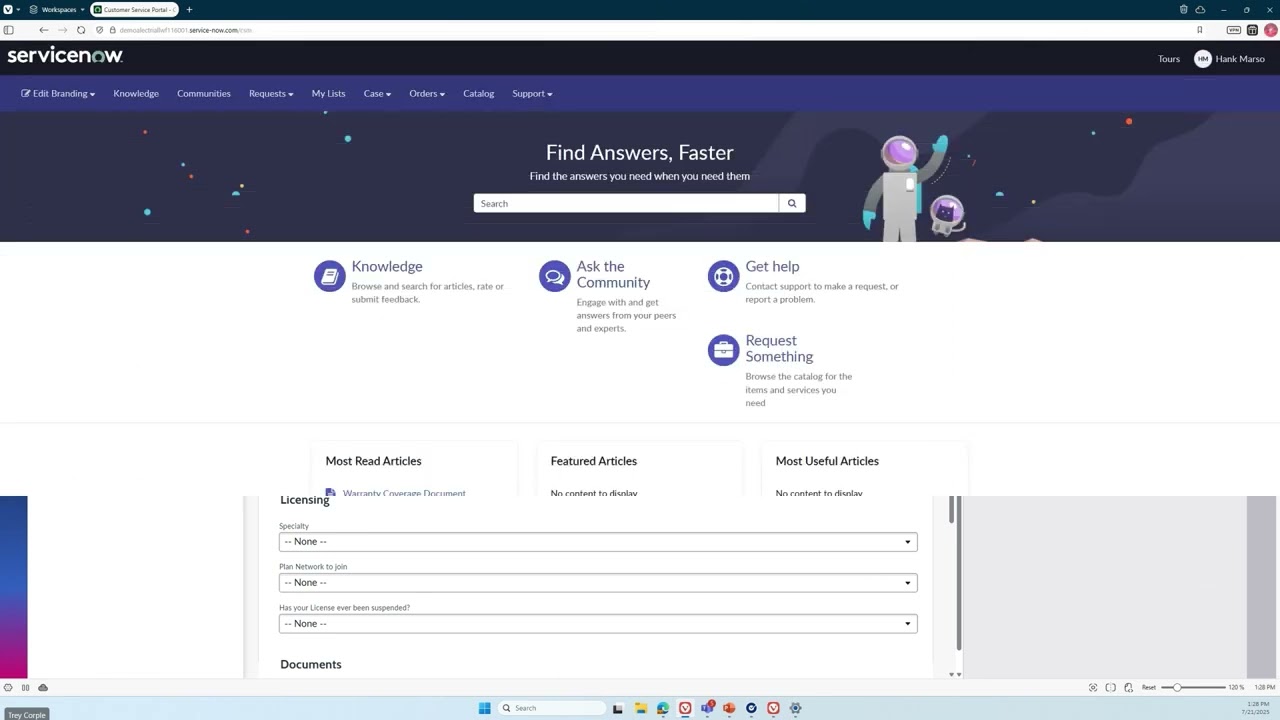Open Get help via the headset icon
Screen dimensions: 1280x720
[x=723, y=275]
